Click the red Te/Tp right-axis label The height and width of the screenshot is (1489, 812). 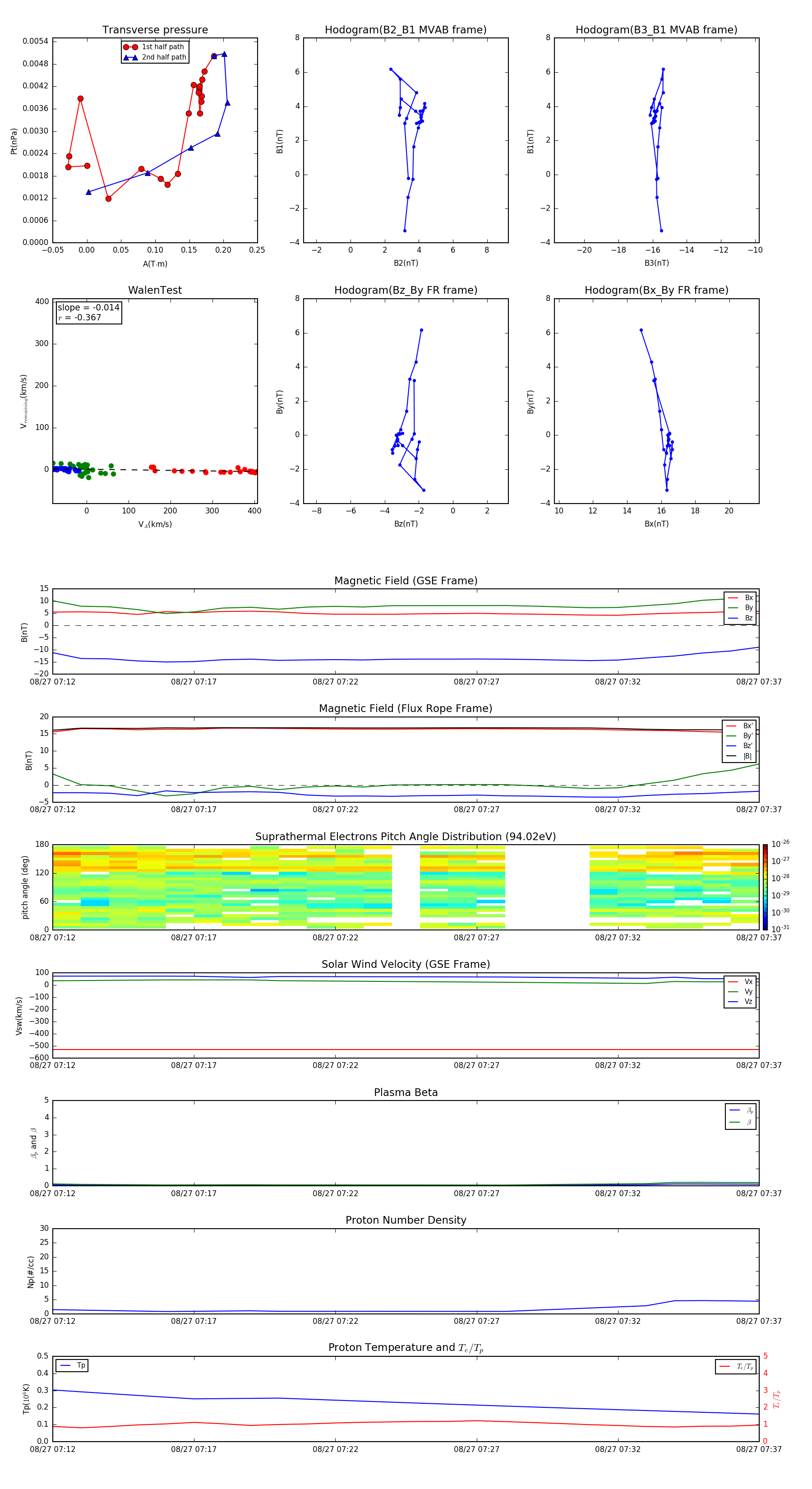coord(777,1399)
